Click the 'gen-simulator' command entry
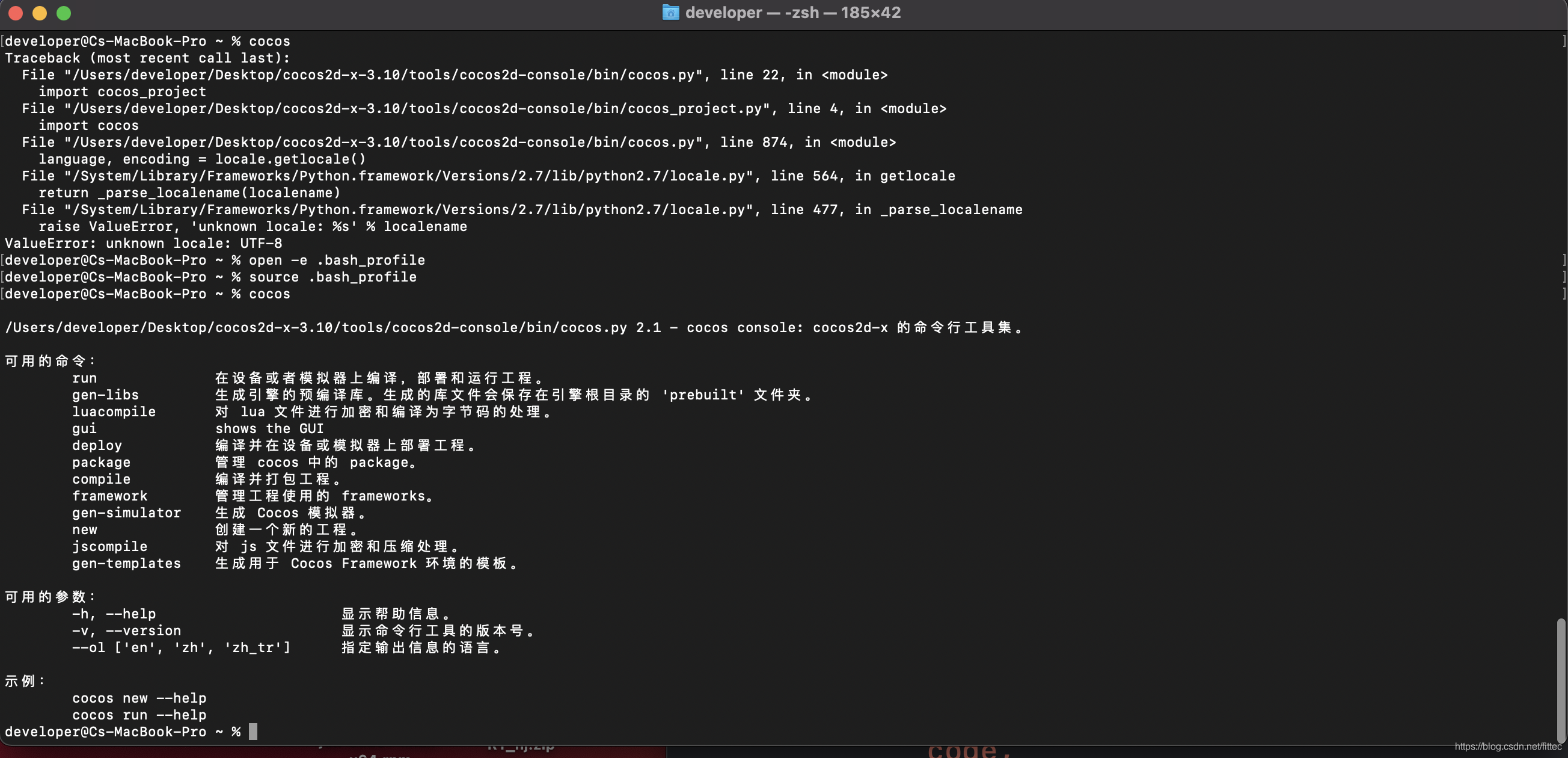This screenshot has width=1568, height=758. tap(127, 513)
